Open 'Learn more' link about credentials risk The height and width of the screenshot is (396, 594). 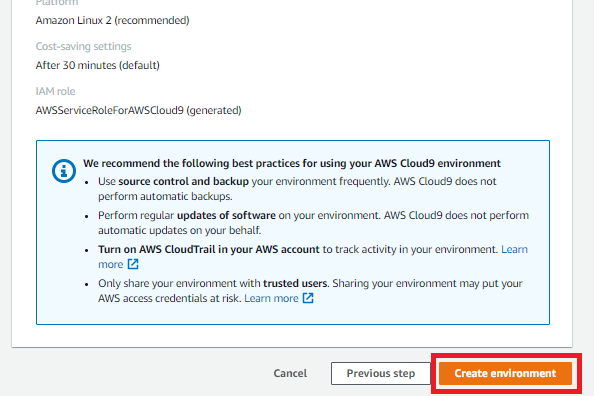pyautogui.click(x=271, y=299)
